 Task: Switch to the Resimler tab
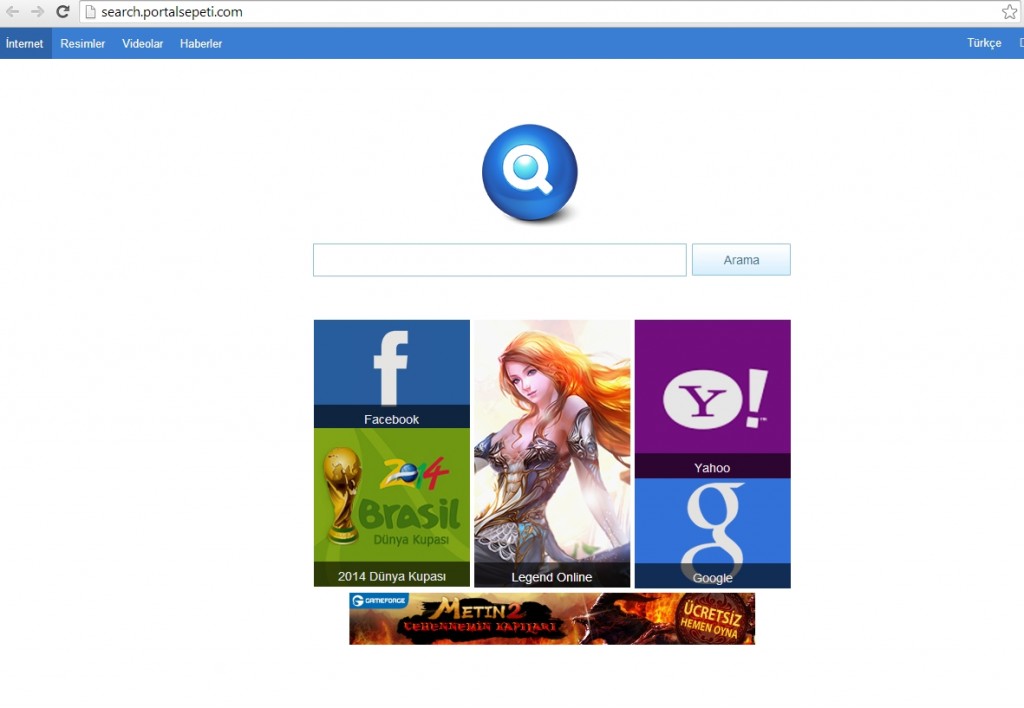coord(82,44)
